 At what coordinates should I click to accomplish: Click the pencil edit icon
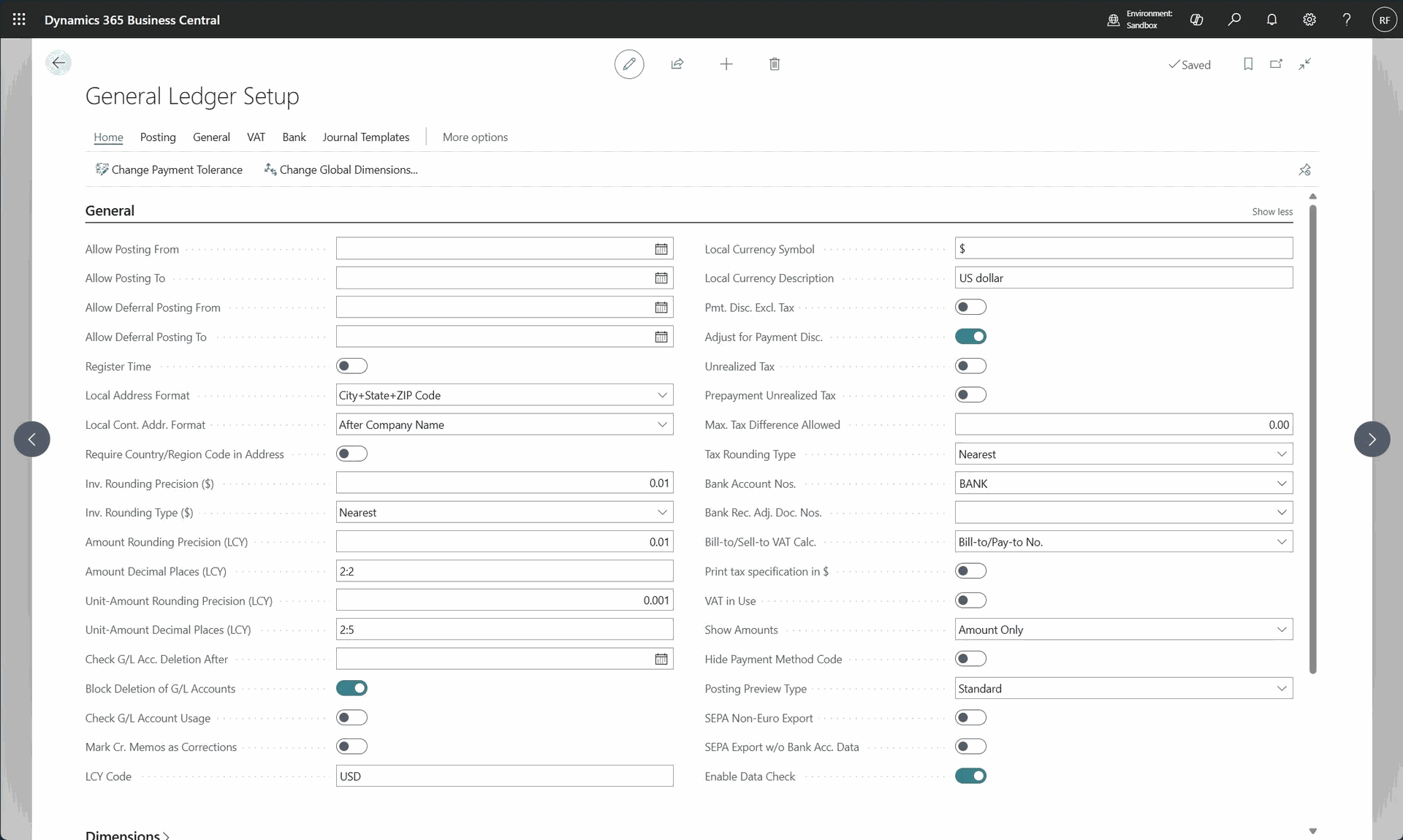point(628,64)
